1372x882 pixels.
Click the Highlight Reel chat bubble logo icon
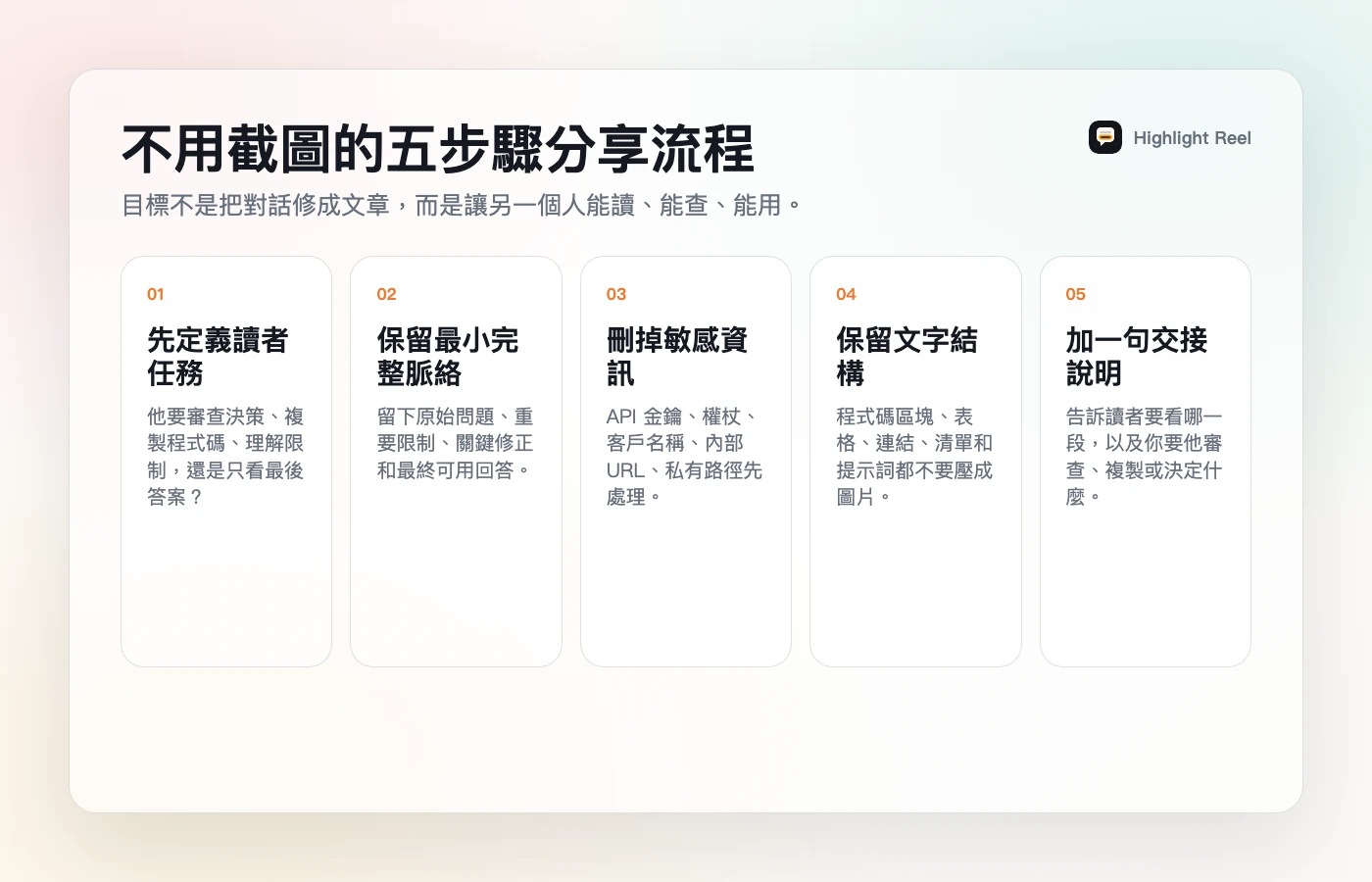click(1104, 137)
